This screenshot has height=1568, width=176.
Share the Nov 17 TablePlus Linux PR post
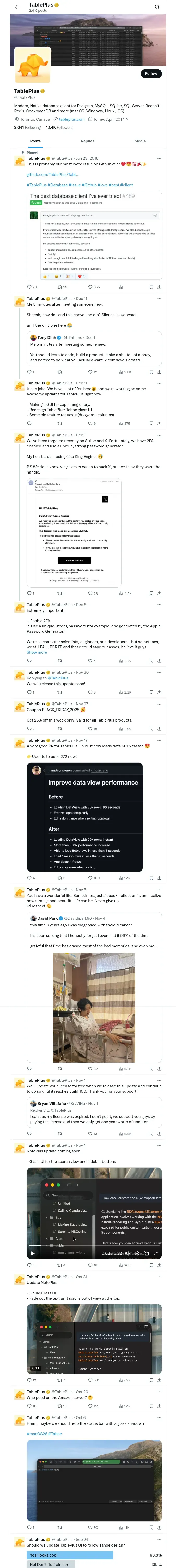point(159,878)
